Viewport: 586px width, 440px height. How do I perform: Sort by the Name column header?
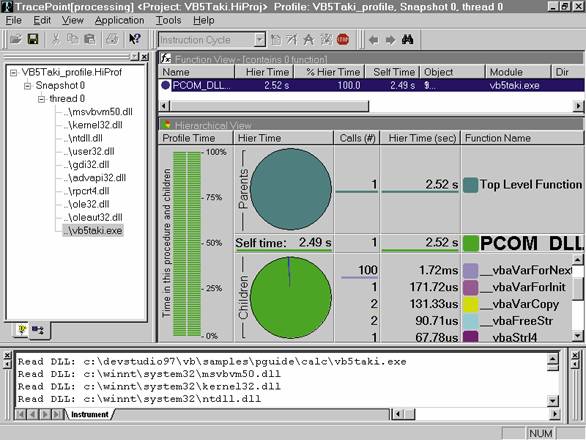(x=197, y=72)
